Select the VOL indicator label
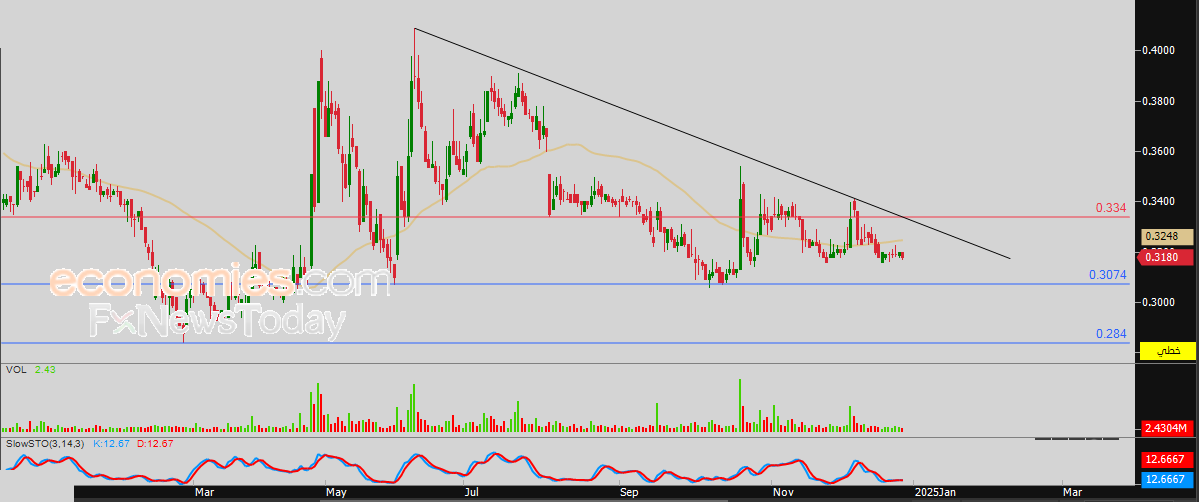This screenshot has height=502, width=1199. pos(16,370)
